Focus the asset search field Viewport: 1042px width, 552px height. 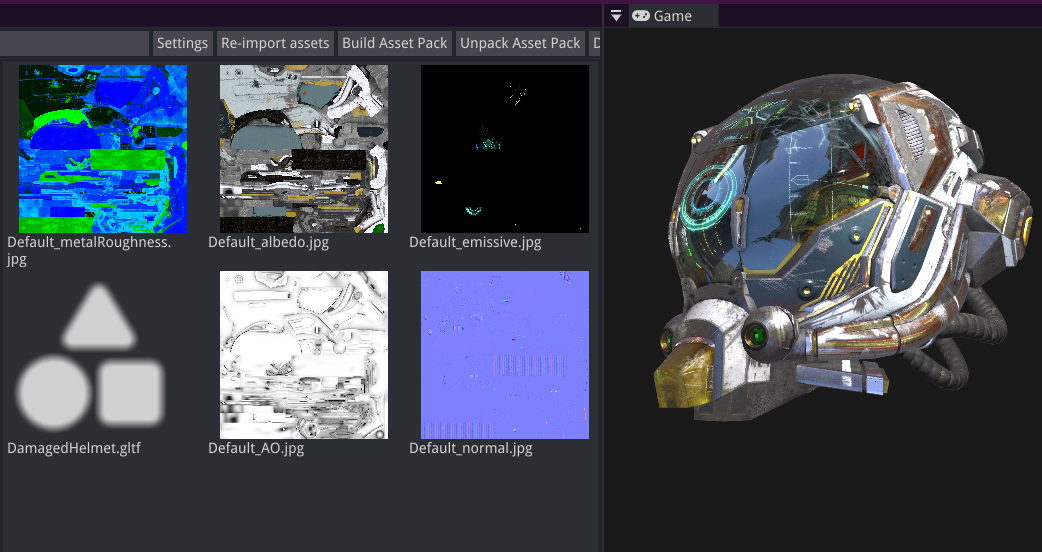pyautogui.click(x=74, y=43)
